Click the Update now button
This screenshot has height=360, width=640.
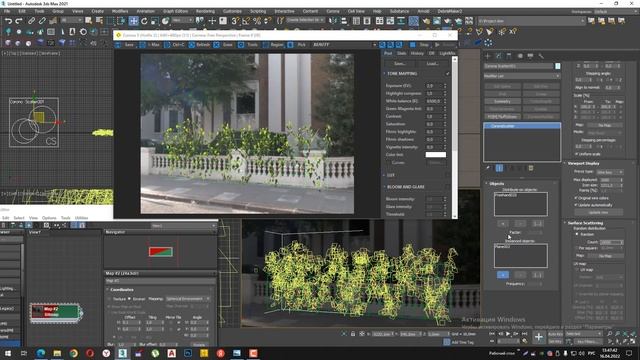598,212
